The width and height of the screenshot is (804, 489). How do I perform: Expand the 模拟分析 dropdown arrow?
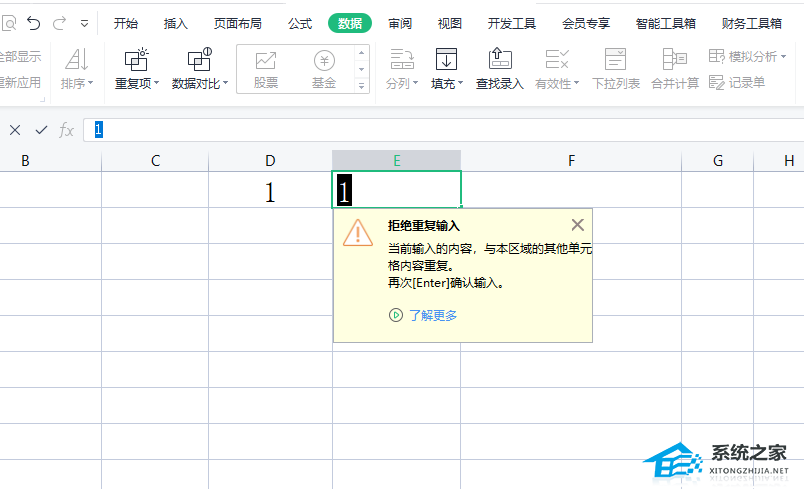click(783, 57)
